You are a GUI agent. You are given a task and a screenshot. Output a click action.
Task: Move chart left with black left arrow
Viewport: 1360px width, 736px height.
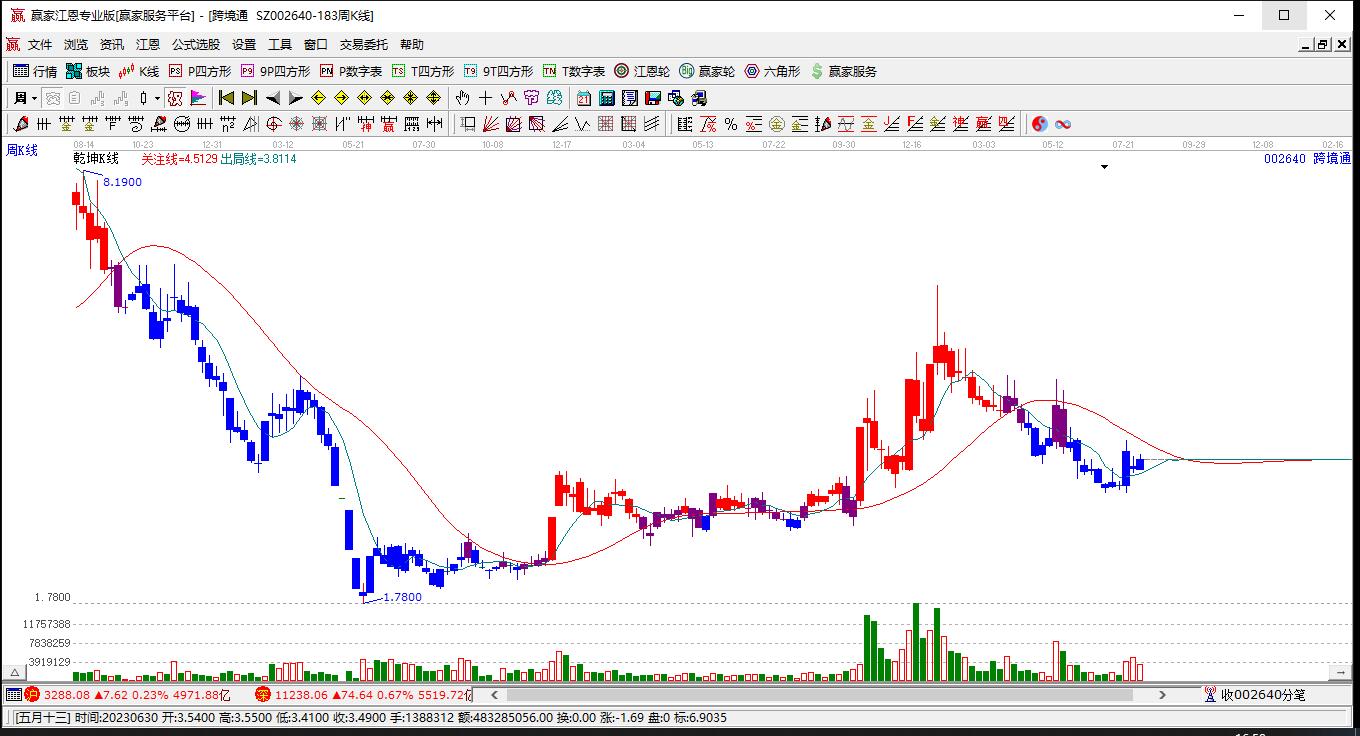[x=272, y=98]
